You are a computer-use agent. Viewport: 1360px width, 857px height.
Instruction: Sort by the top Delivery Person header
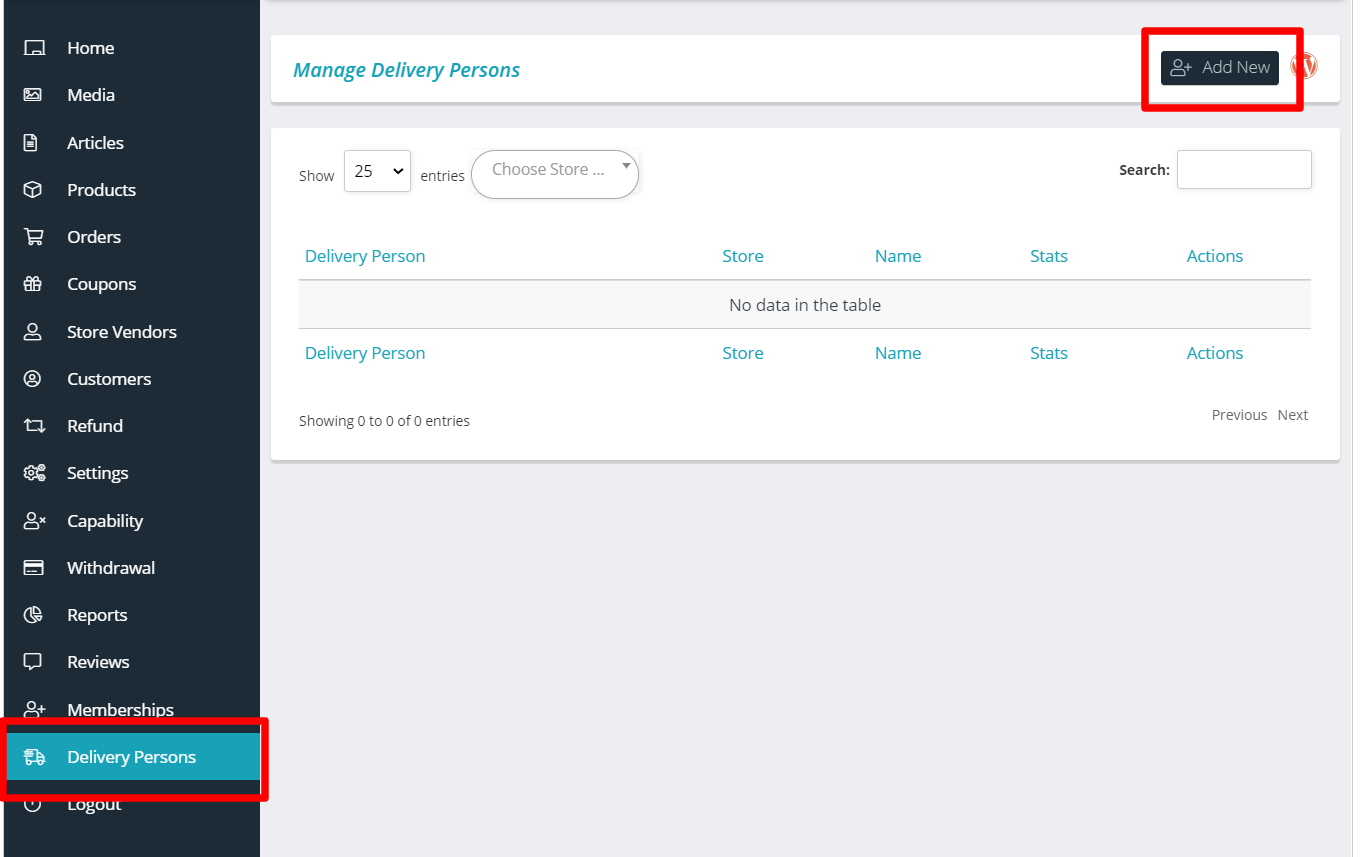[365, 256]
